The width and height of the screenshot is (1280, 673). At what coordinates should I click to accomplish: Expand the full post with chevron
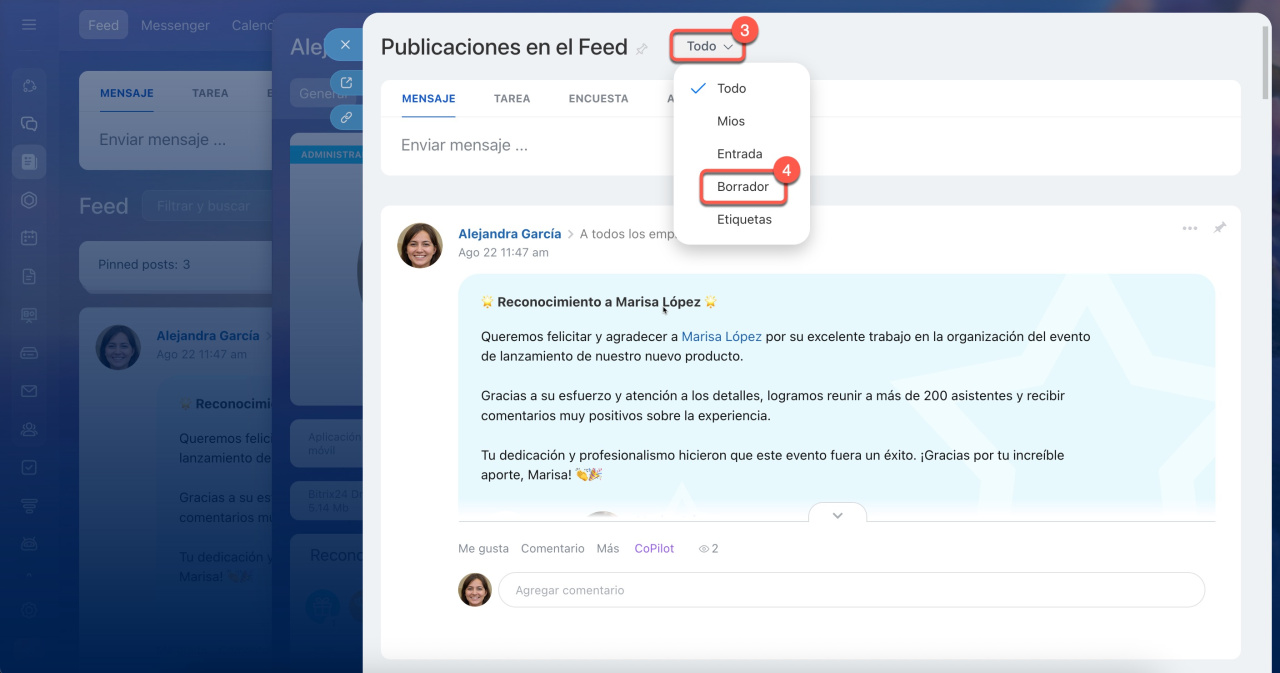point(837,514)
